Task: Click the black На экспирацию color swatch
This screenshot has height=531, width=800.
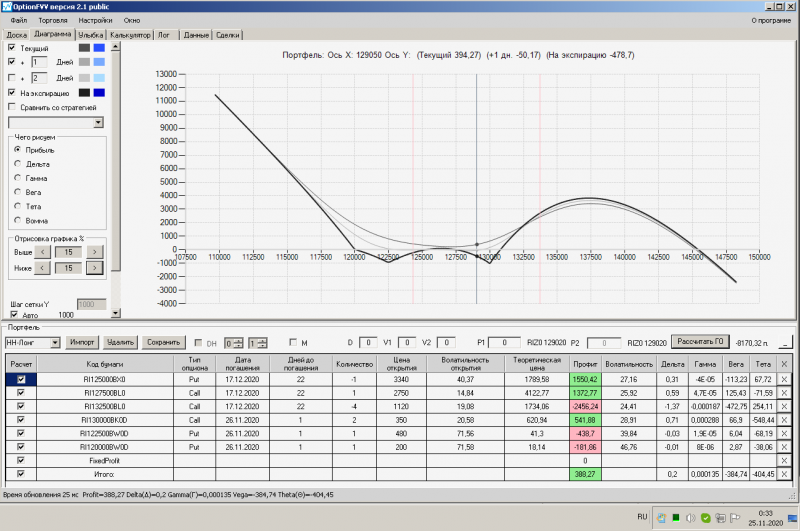Action: point(84,93)
